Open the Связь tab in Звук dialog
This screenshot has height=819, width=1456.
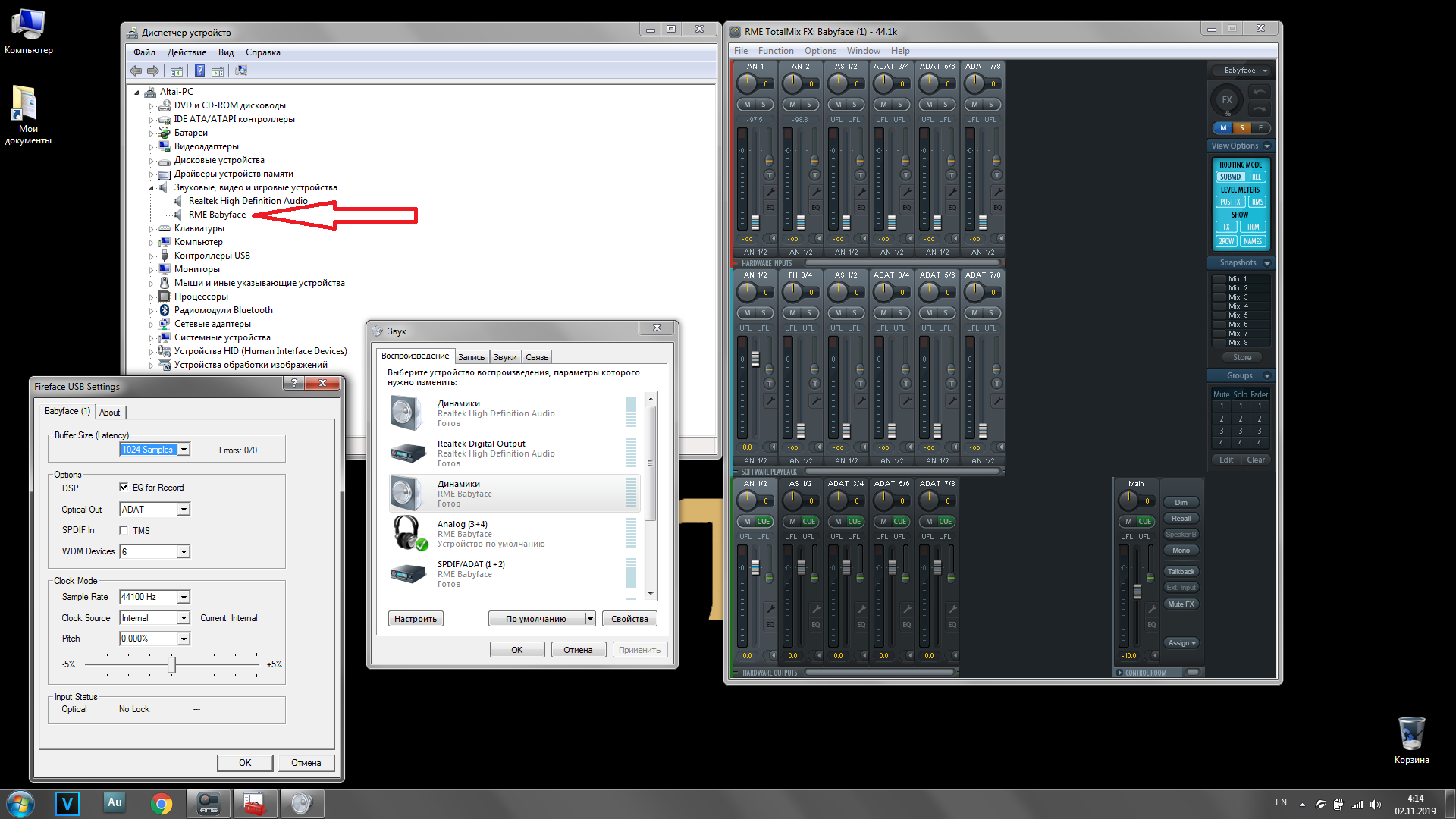click(537, 357)
